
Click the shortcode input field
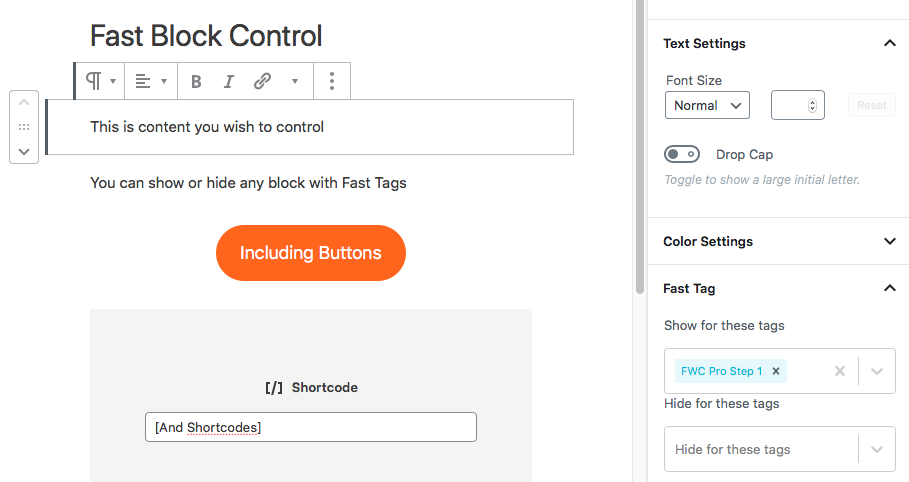tap(311, 427)
